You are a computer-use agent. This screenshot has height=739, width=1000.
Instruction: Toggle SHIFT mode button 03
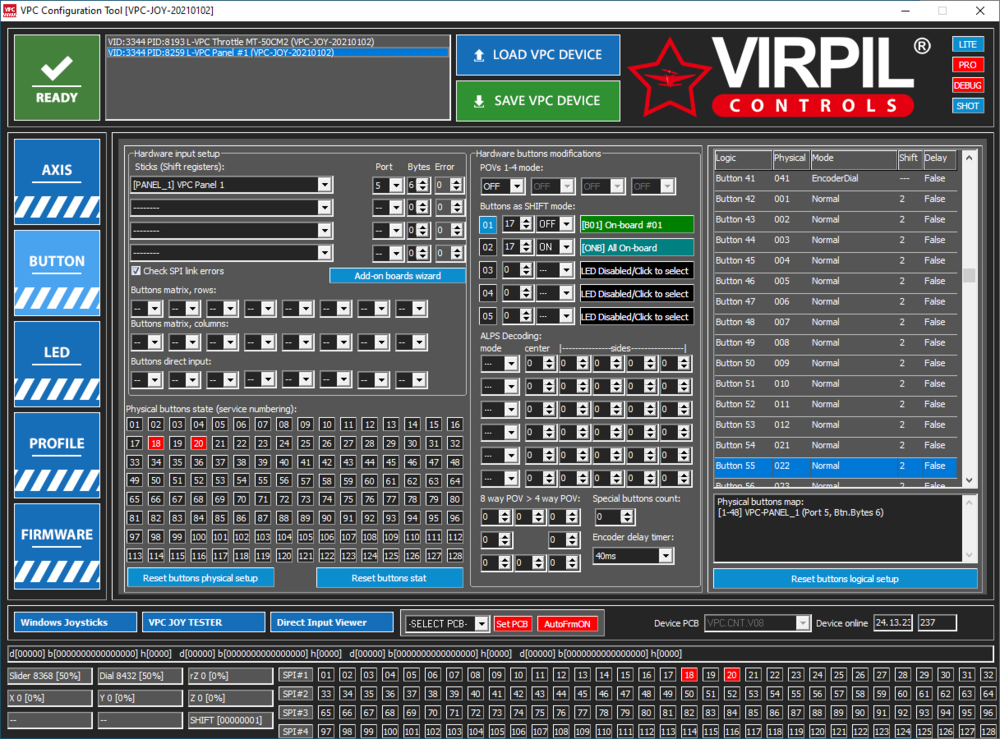click(488, 270)
